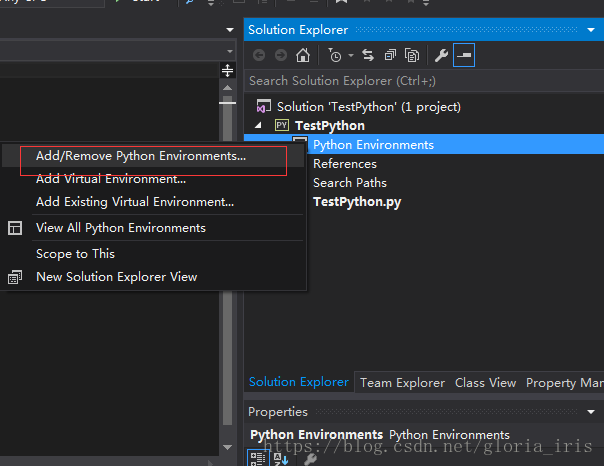This screenshot has height=466, width=604.
Task: Click Sync with Active Document icon
Action: [x=367, y=55]
